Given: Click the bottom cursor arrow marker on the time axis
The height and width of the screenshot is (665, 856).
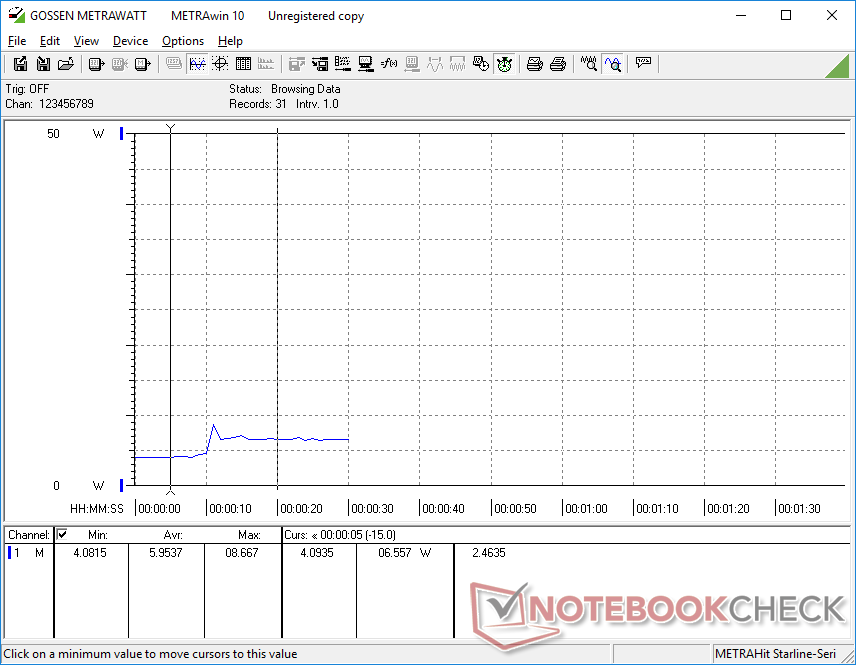Looking at the screenshot, I should (170, 491).
